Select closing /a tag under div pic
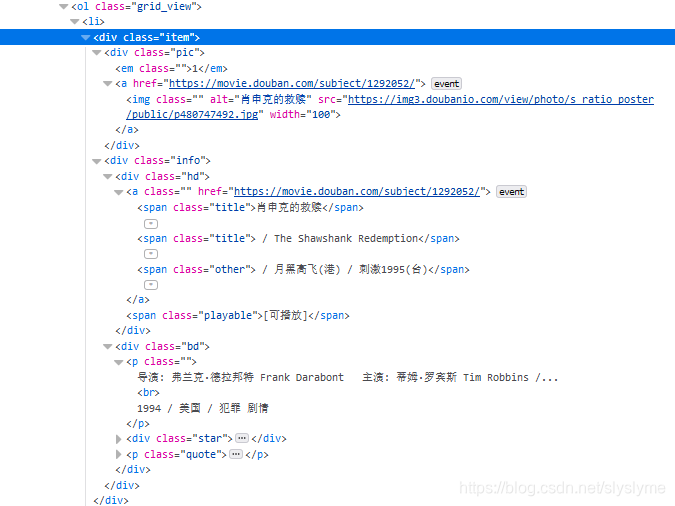The image size is (675, 506). 127,130
